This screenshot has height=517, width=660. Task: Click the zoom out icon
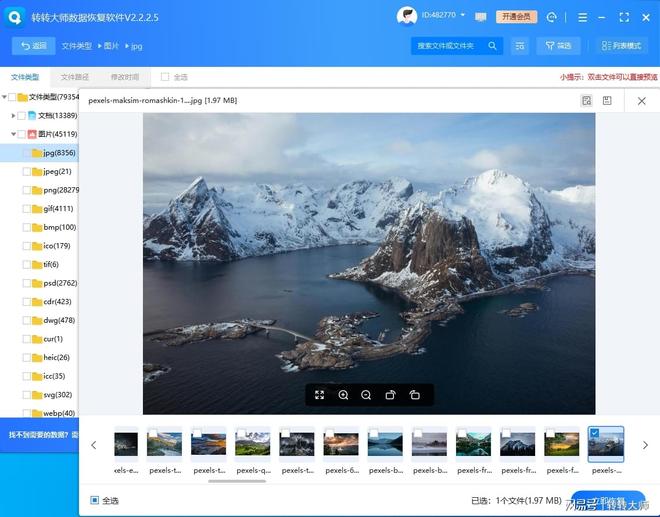(366, 395)
